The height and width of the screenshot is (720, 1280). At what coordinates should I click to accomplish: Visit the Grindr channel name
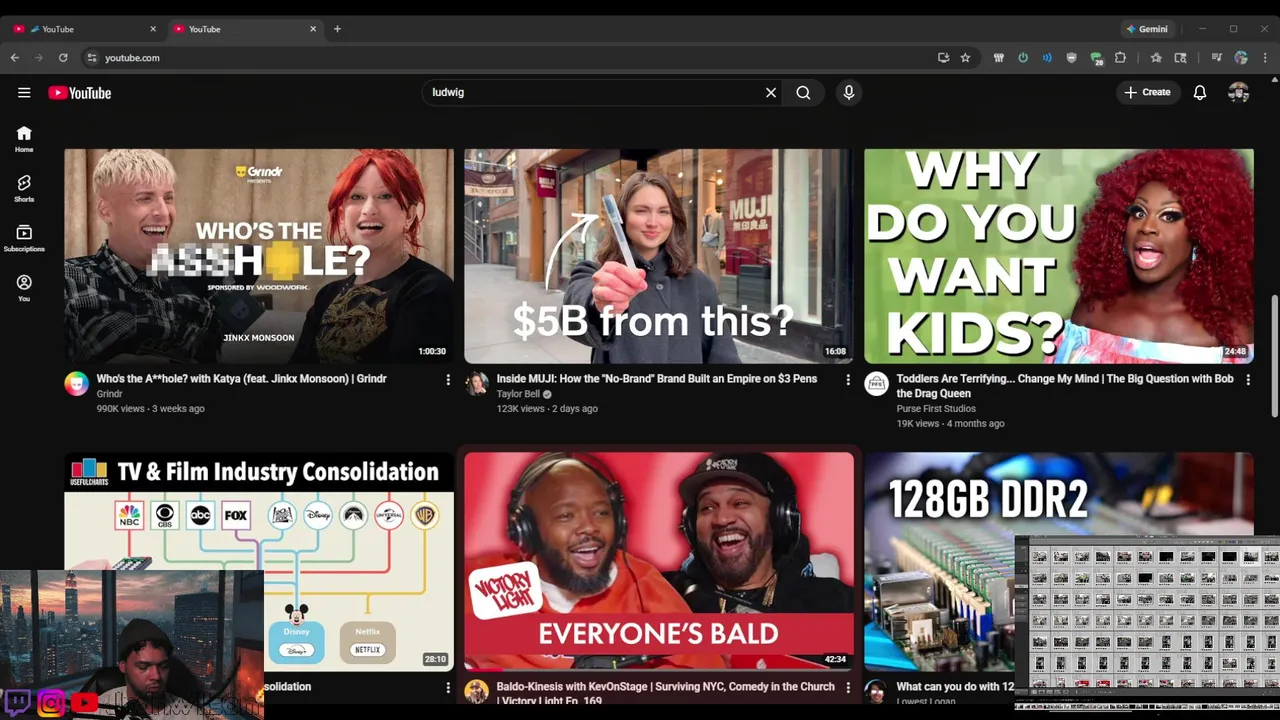click(x=109, y=394)
